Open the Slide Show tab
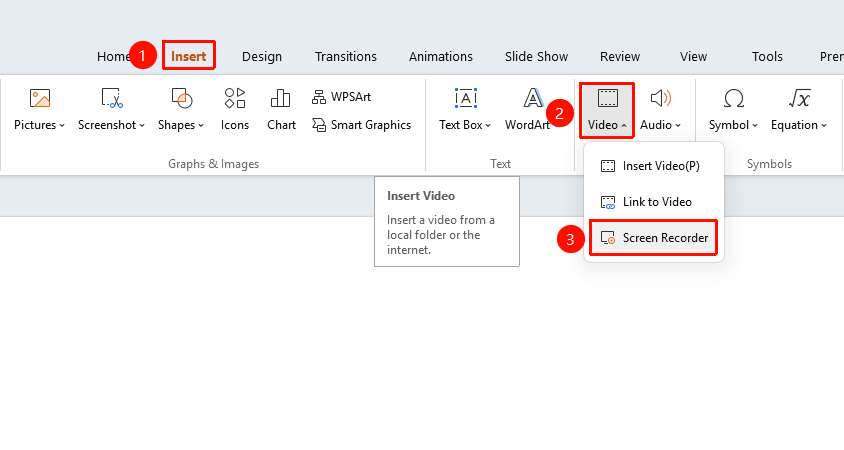The width and height of the screenshot is (844, 450). click(536, 57)
